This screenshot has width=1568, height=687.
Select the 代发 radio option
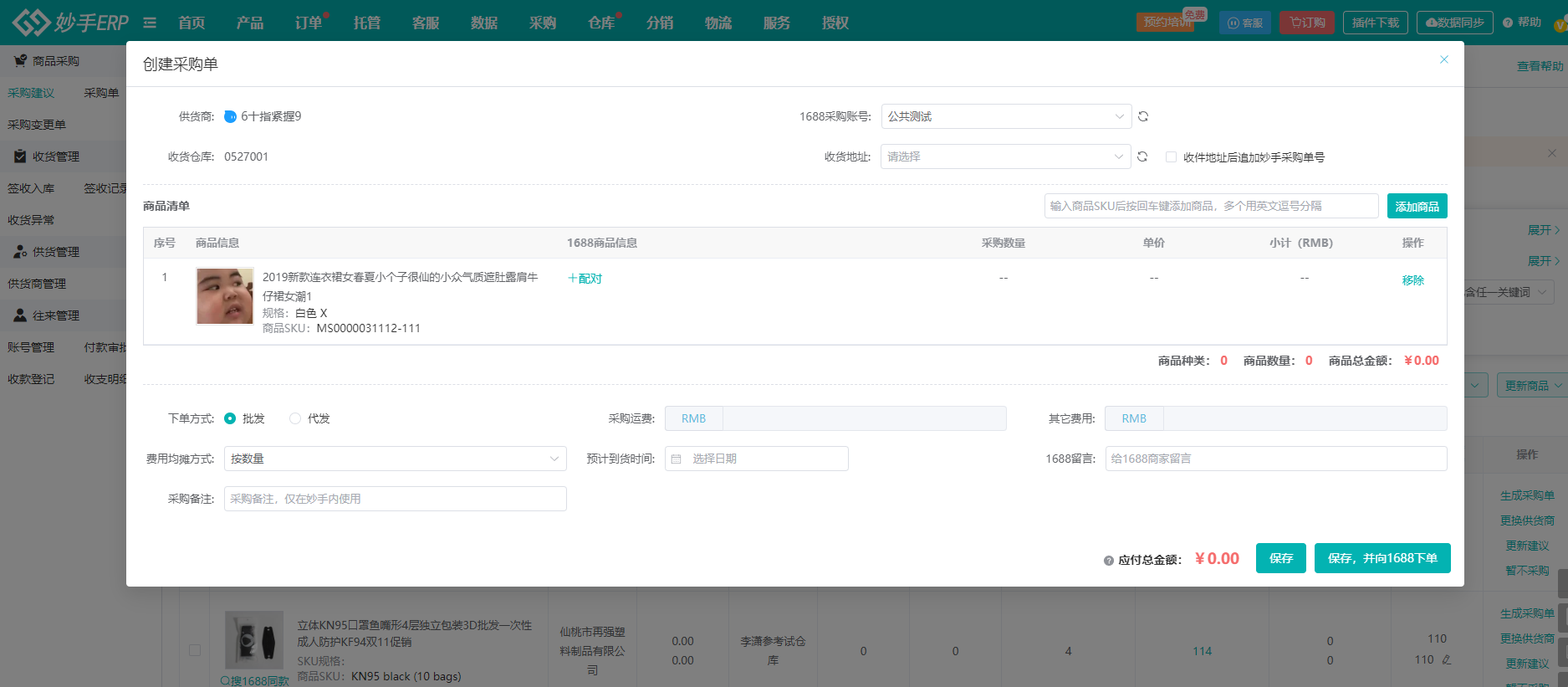click(x=295, y=418)
